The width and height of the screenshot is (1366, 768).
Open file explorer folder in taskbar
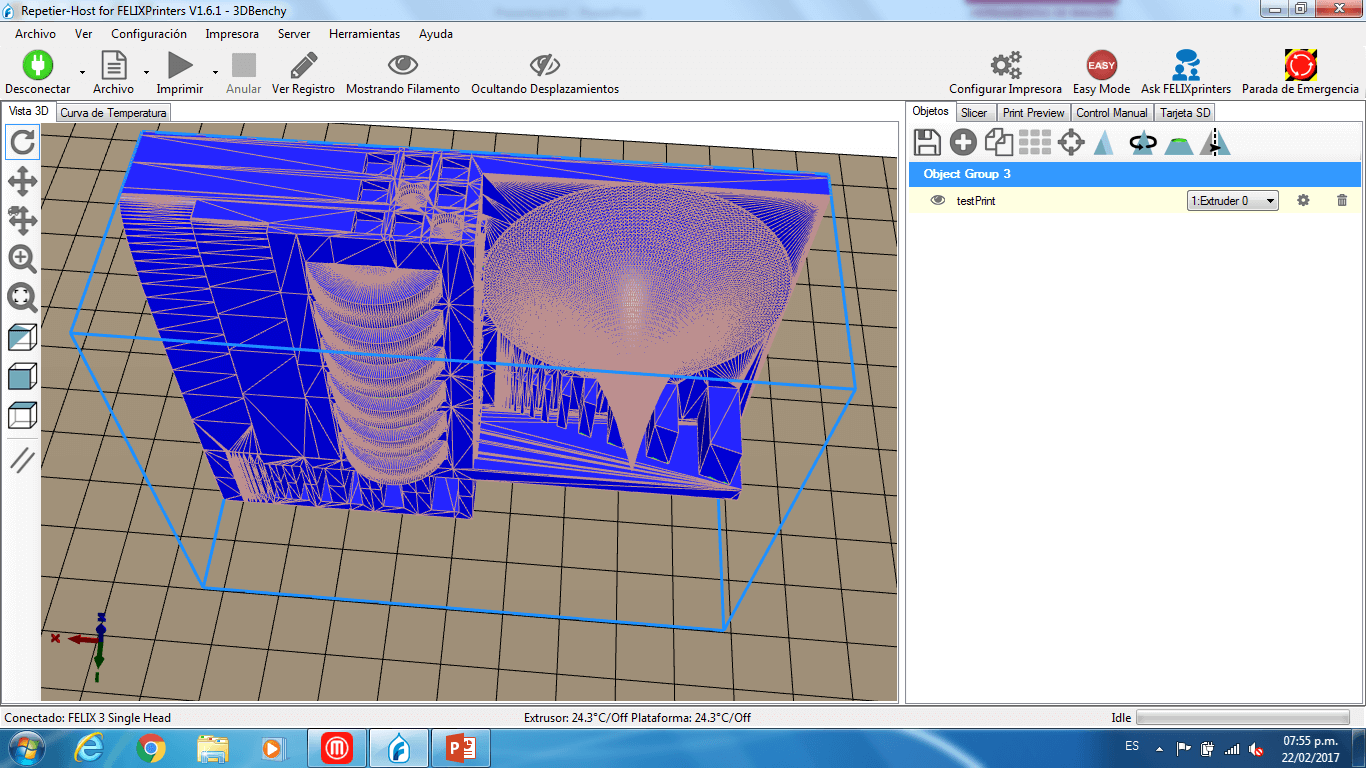pyautogui.click(x=213, y=748)
